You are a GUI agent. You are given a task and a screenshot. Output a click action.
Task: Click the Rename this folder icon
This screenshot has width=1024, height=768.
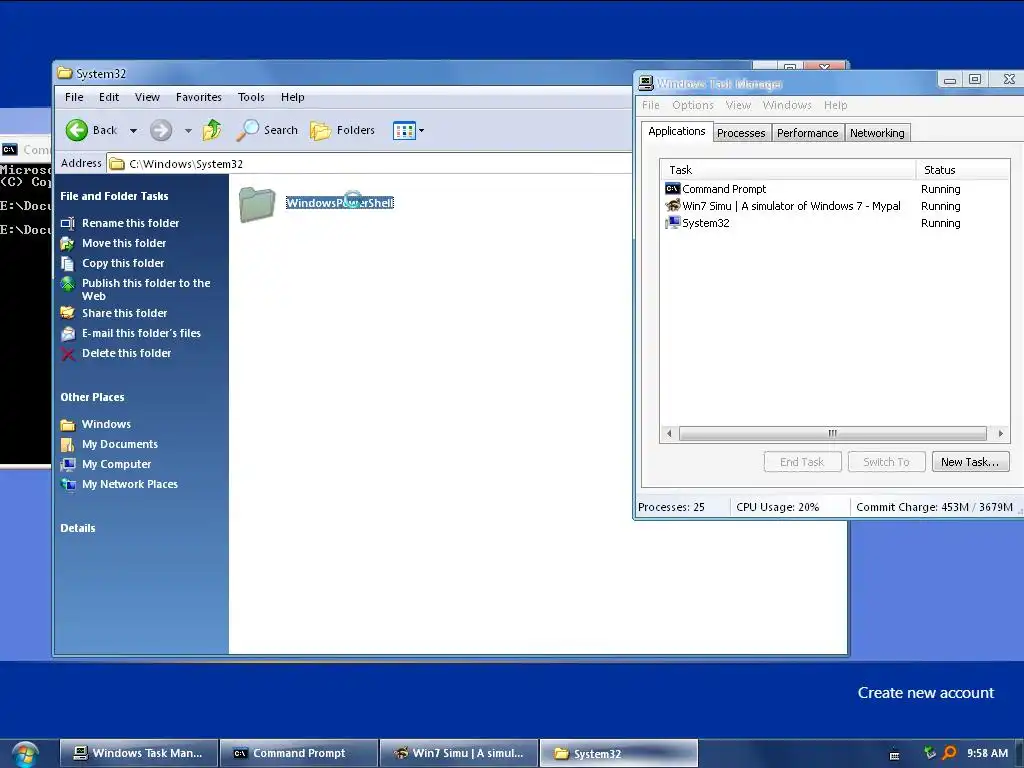tap(68, 223)
